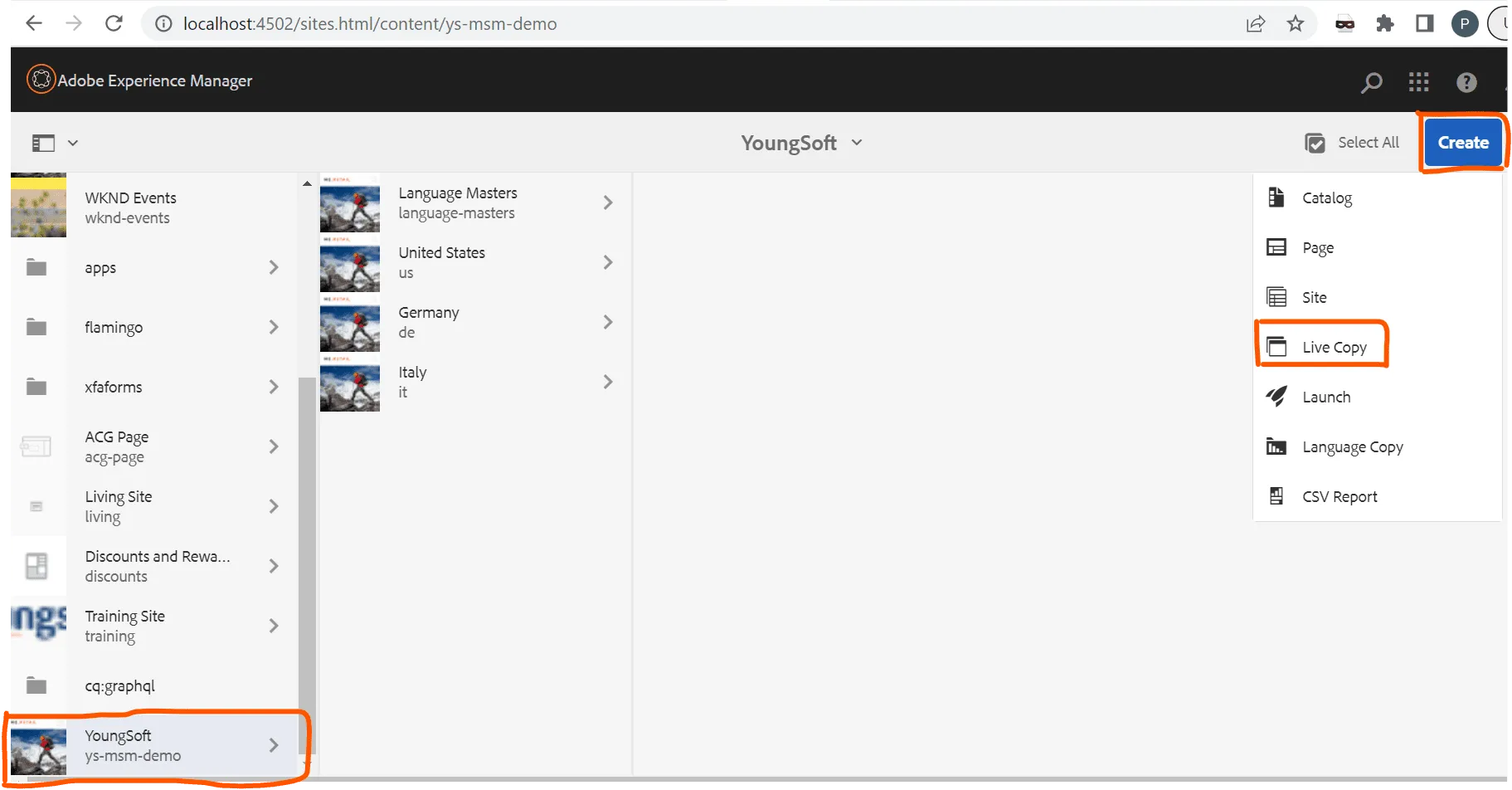Image resolution: width=1512 pixels, height=790 pixels.
Task: Select the Language Masters page thumbnail
Action: 350,204
